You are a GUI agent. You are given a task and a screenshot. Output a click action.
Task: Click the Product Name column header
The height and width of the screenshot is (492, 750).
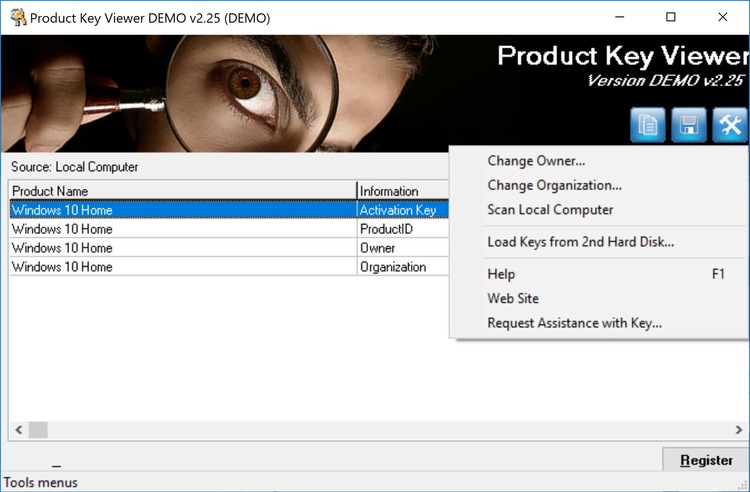point(183,191)
